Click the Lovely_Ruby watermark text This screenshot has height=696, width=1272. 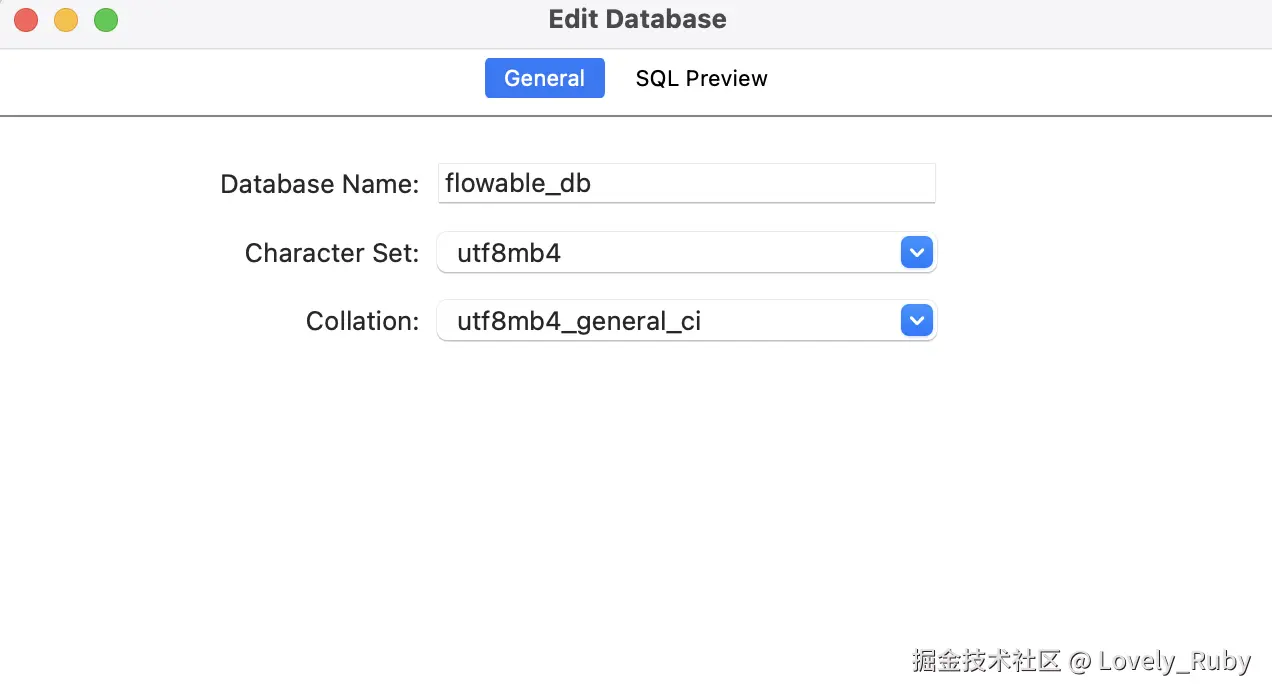[x=1174, y=661]
